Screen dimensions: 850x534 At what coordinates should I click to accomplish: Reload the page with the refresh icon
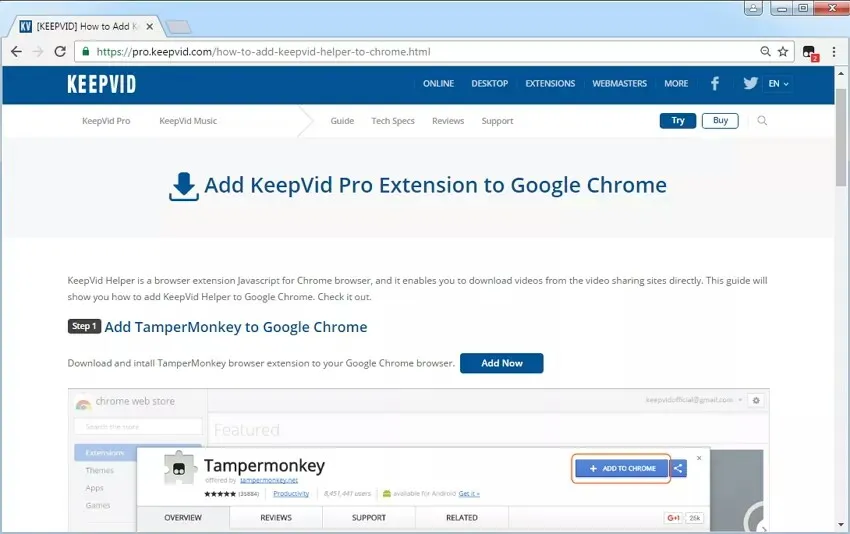pyautogui.click(x=60, y=52)
